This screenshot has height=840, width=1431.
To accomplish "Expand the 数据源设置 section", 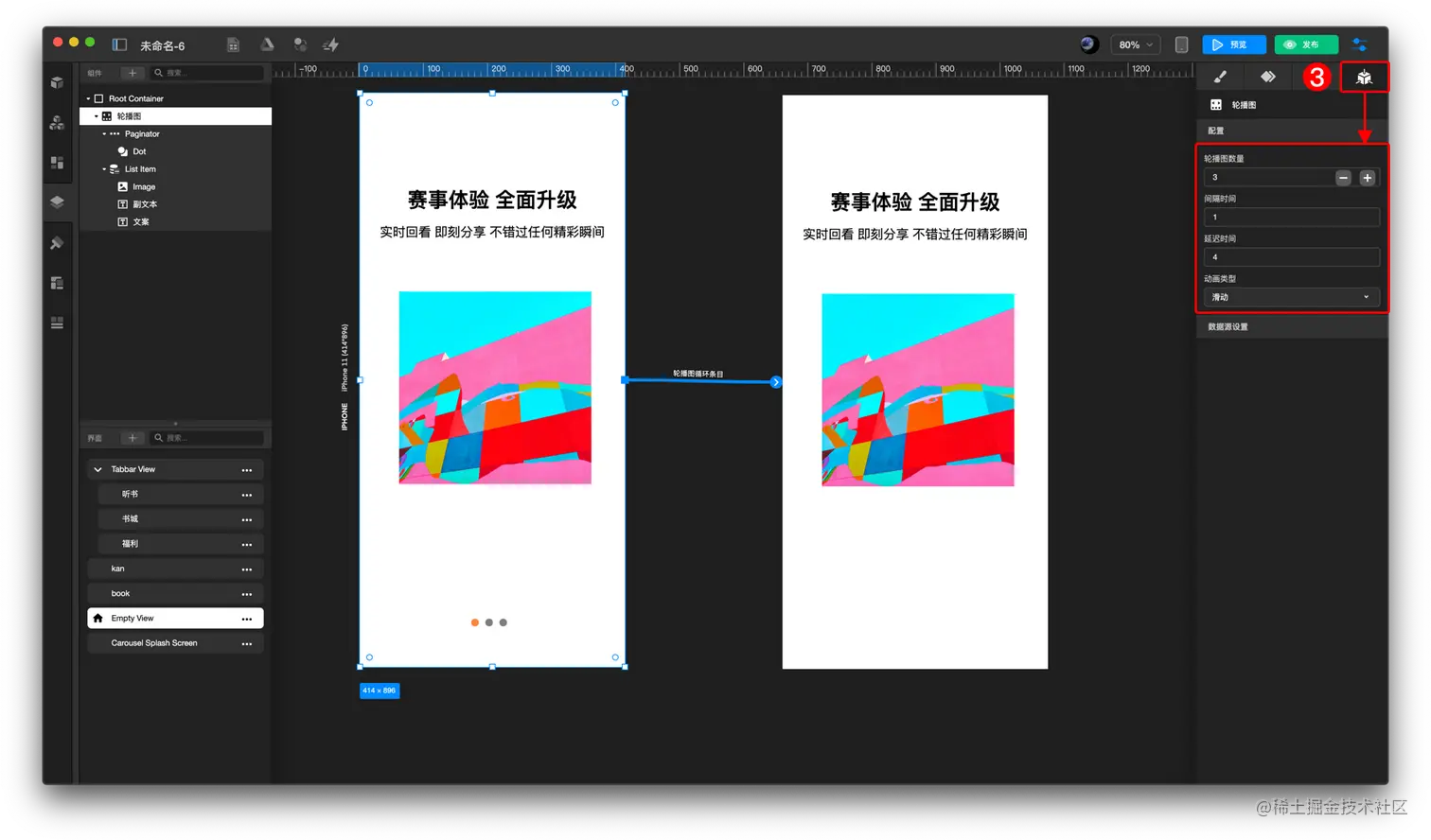I will pyautogui.click(x=1292, y=326).
